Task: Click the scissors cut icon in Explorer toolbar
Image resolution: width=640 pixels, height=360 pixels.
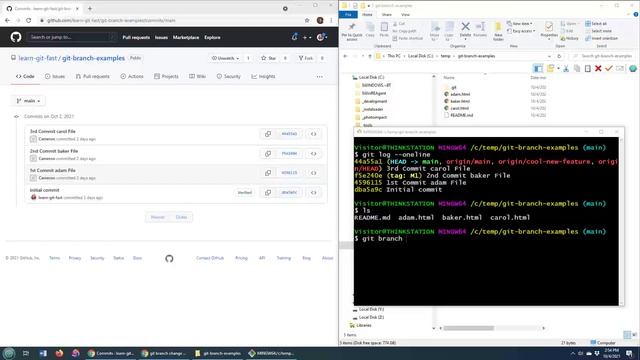Action: [x=566, y=69]
